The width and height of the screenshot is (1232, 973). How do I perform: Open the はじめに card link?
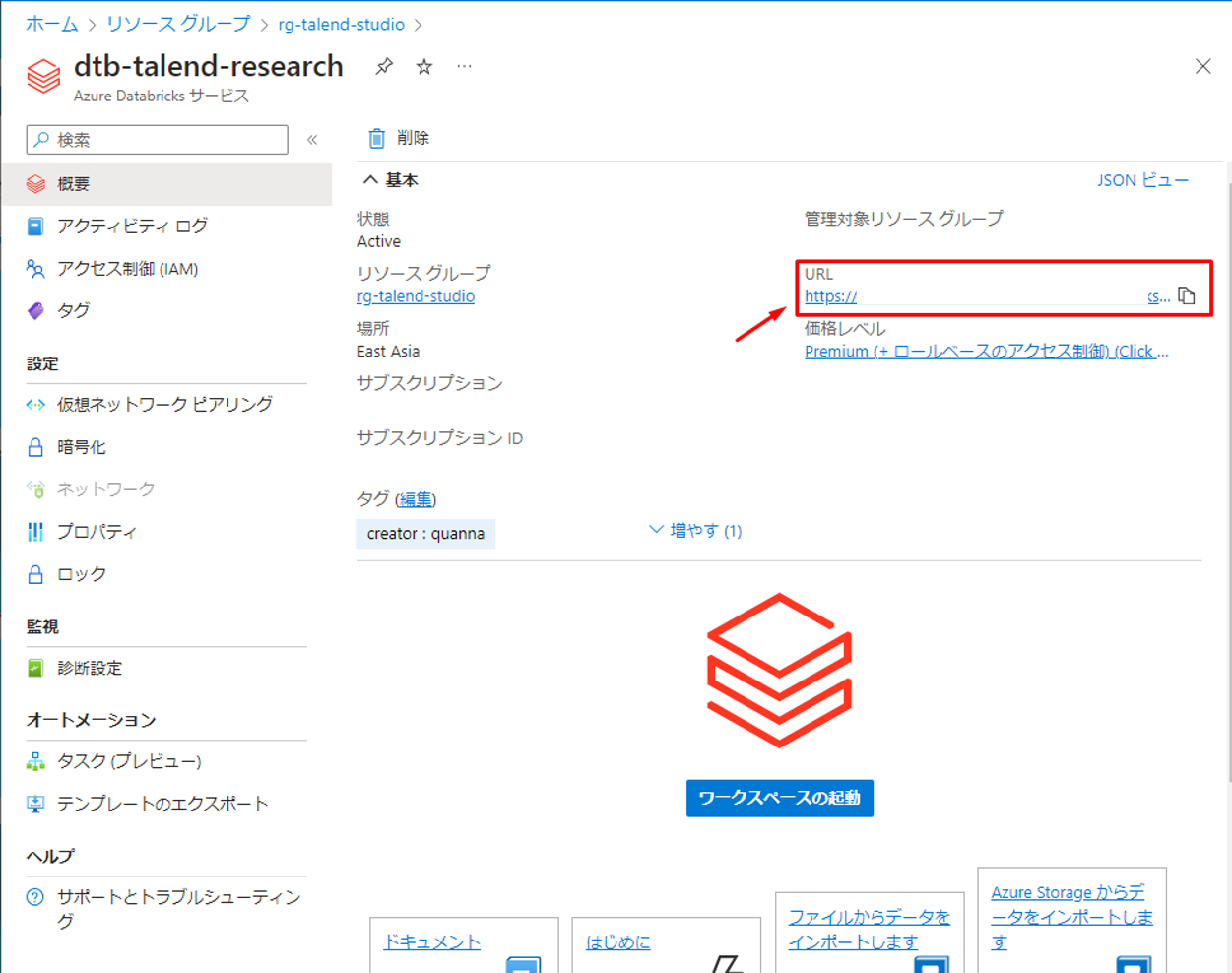point(618,941)
